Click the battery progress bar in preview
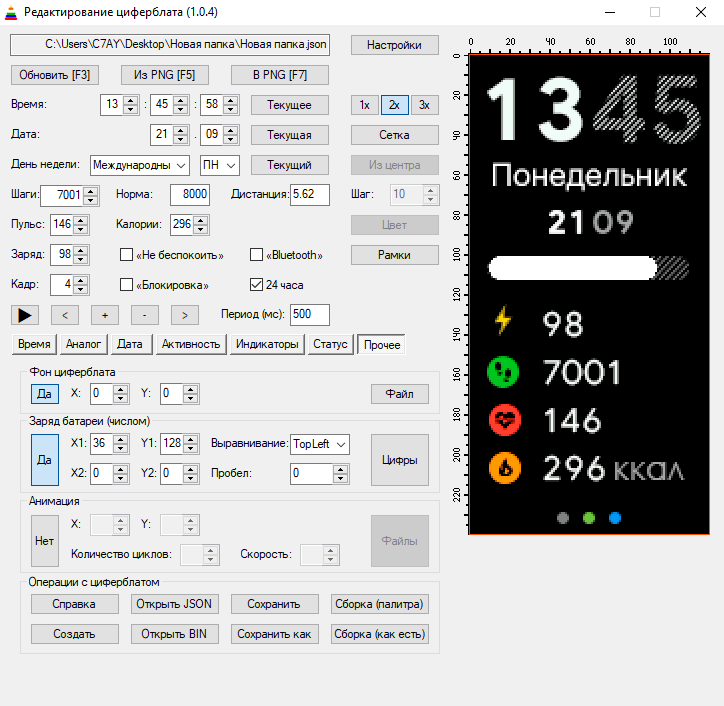This screenshot has height=706, width=724. point(589,268)
